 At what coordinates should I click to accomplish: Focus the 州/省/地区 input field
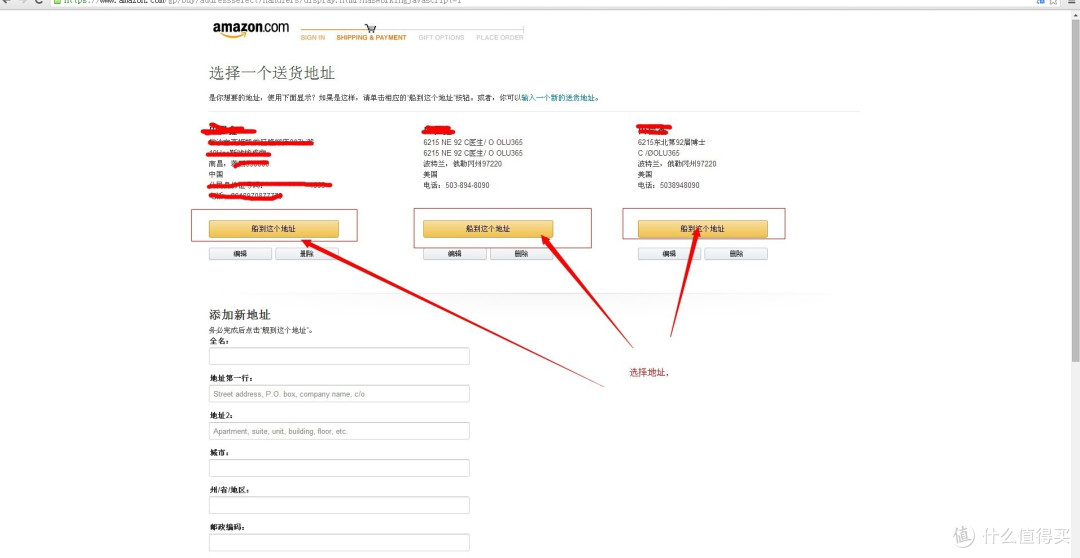339,505
